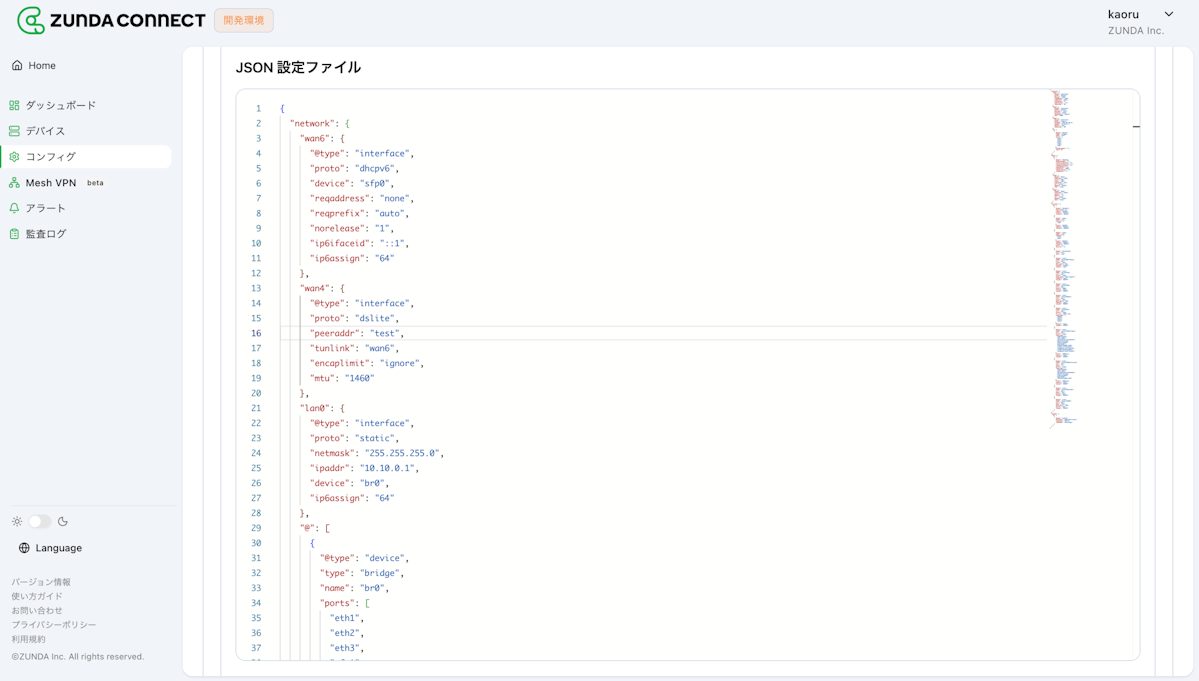Open the kaoru account dropdown chevron
Viewport: 1199px width, 681px height.
(x=1168, y=15)
